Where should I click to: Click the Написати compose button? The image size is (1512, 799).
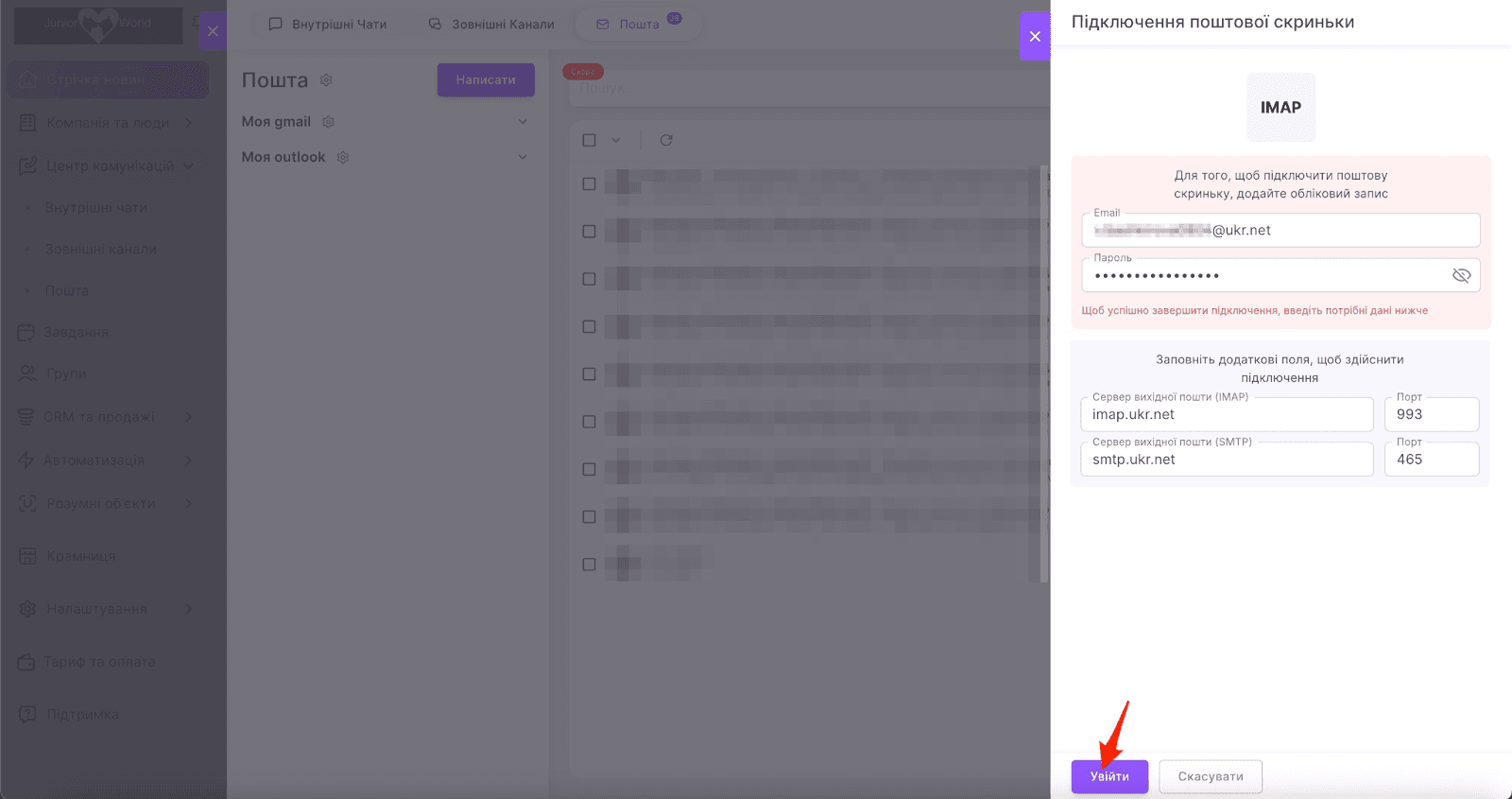click(x=486, y=79)
